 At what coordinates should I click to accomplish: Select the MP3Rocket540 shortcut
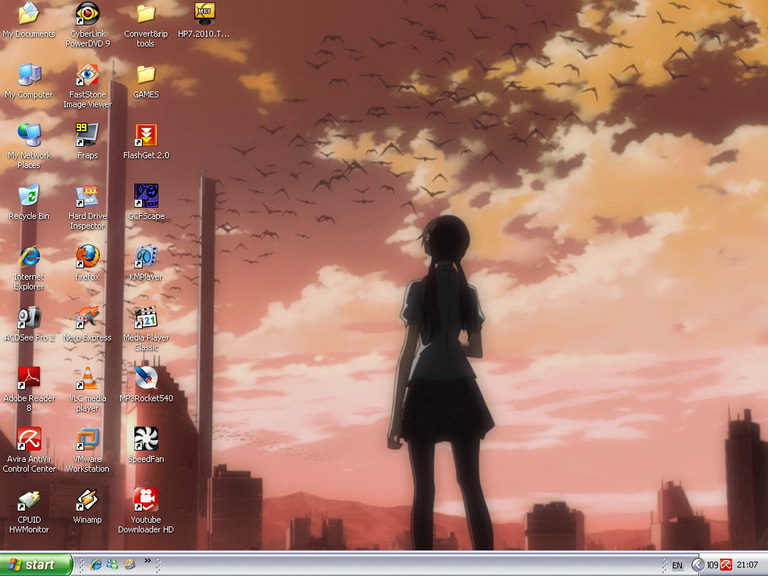click(146, 384)
